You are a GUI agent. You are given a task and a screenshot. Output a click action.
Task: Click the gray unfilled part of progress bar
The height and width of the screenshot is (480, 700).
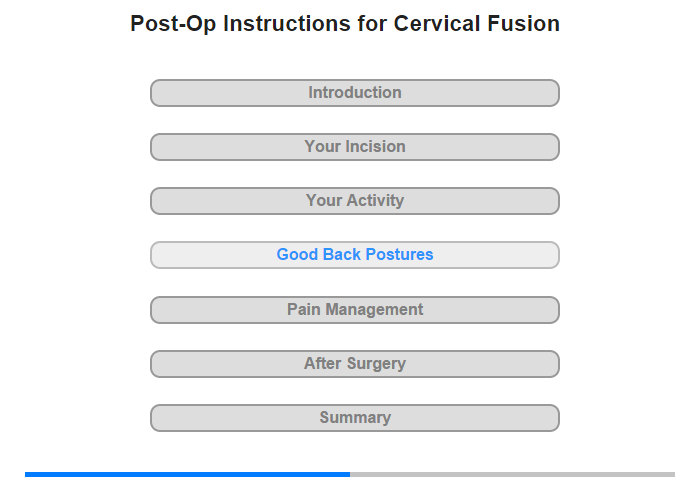tap(512, 474)
